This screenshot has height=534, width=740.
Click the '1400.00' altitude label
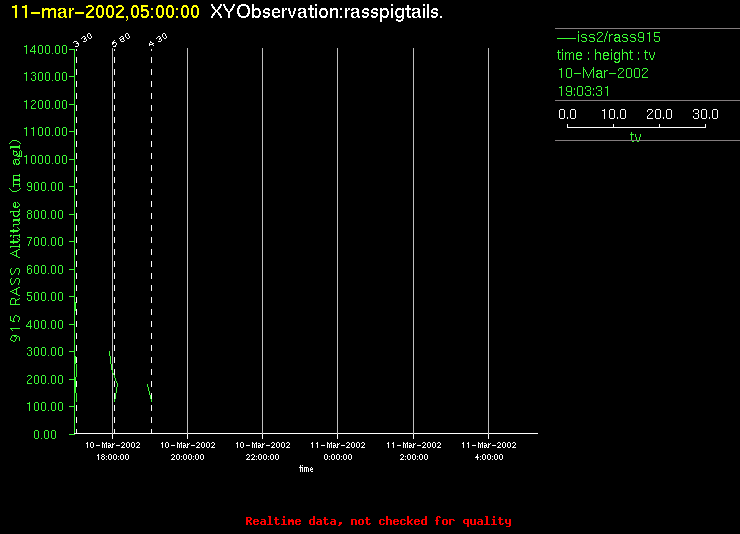click(x=45, y=50)
